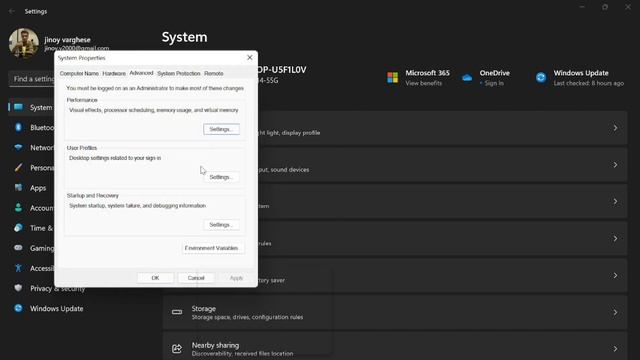640x360 pixels.
Task: Expand the Nearby sharing row chevron
Action: coord(615,349)
